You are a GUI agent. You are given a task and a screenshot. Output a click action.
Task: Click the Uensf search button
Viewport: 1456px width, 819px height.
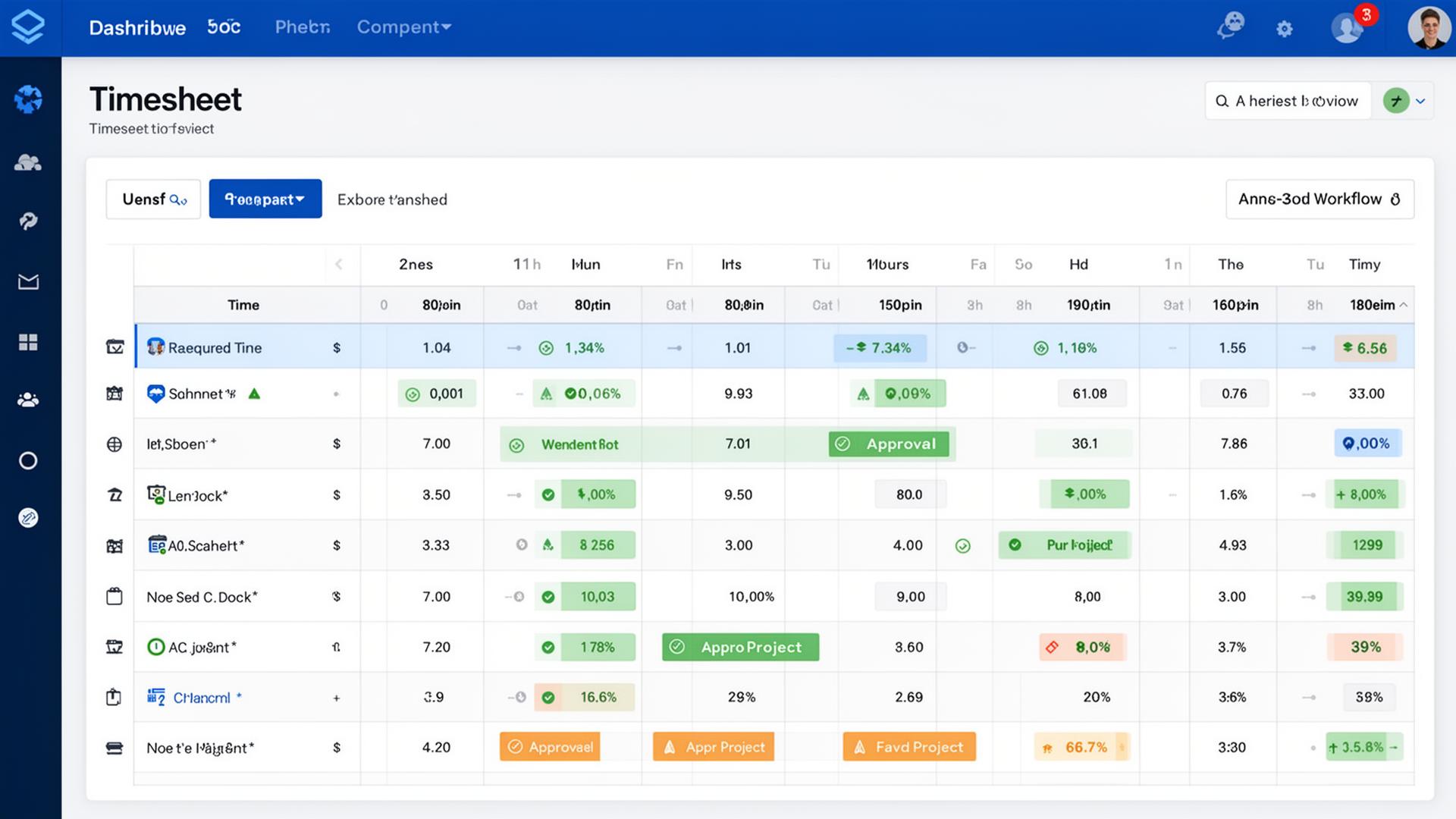coord(153,199)
